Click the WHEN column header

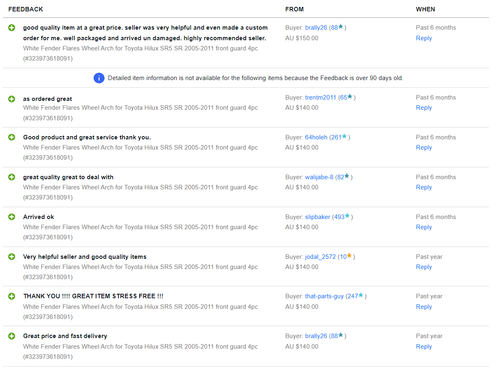pyautogui.click(x=425, y=9)
